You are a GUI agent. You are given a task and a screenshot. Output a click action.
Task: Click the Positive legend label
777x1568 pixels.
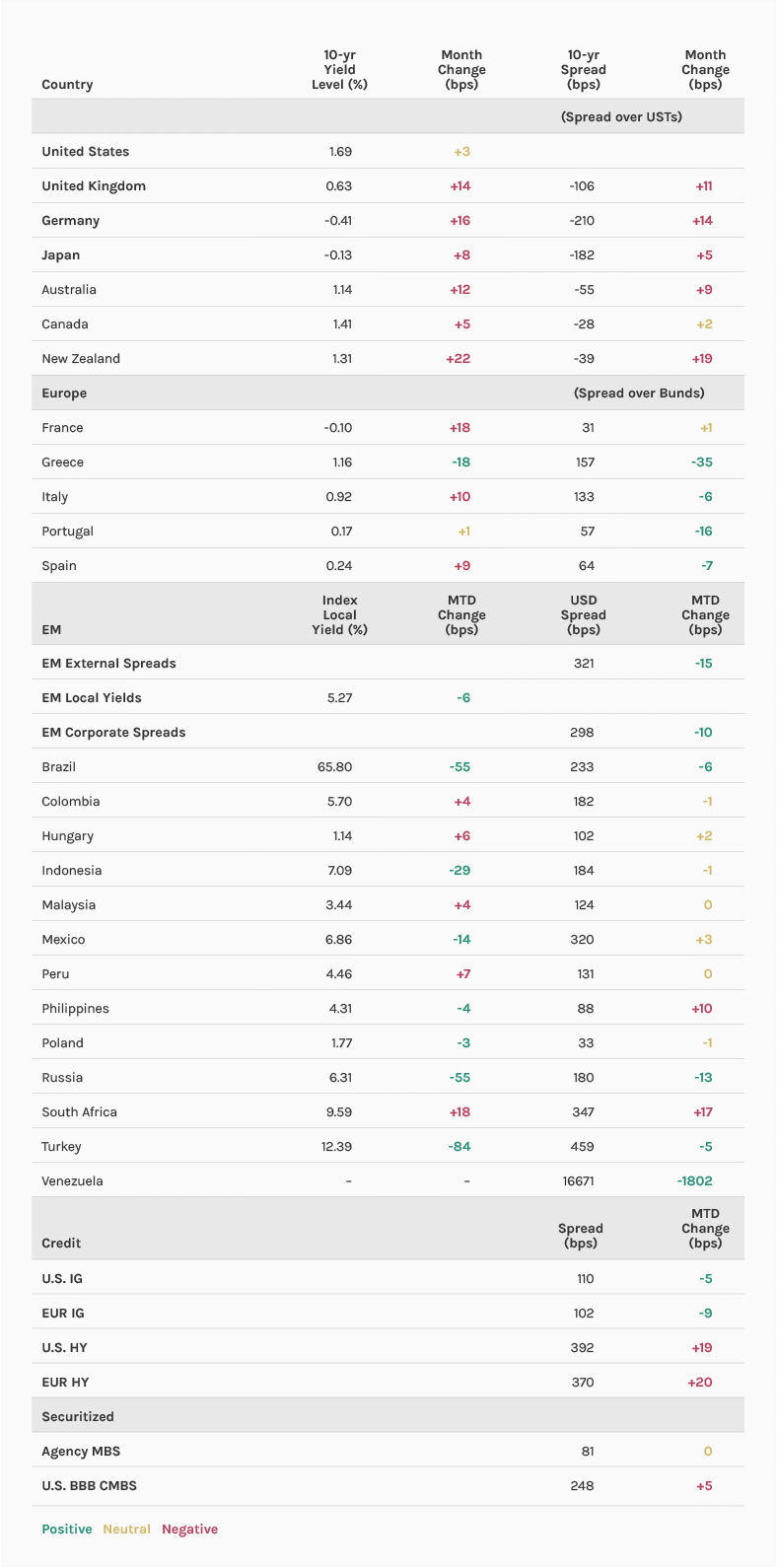pos(67,1530)
